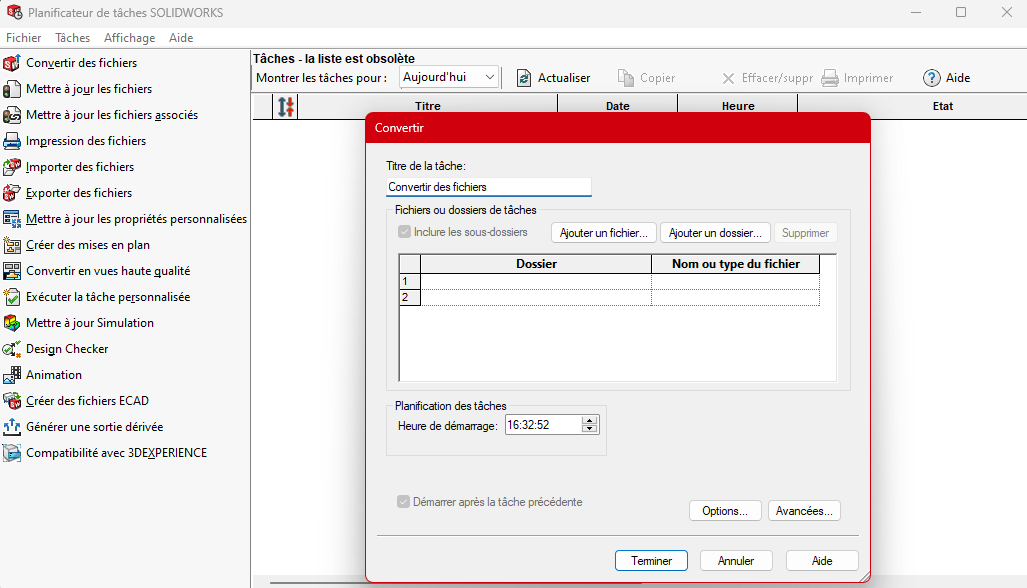The width and height of the screenshot is (1027, 588).
Task: Open the Affichage menu
Action: tap(130, 38)
